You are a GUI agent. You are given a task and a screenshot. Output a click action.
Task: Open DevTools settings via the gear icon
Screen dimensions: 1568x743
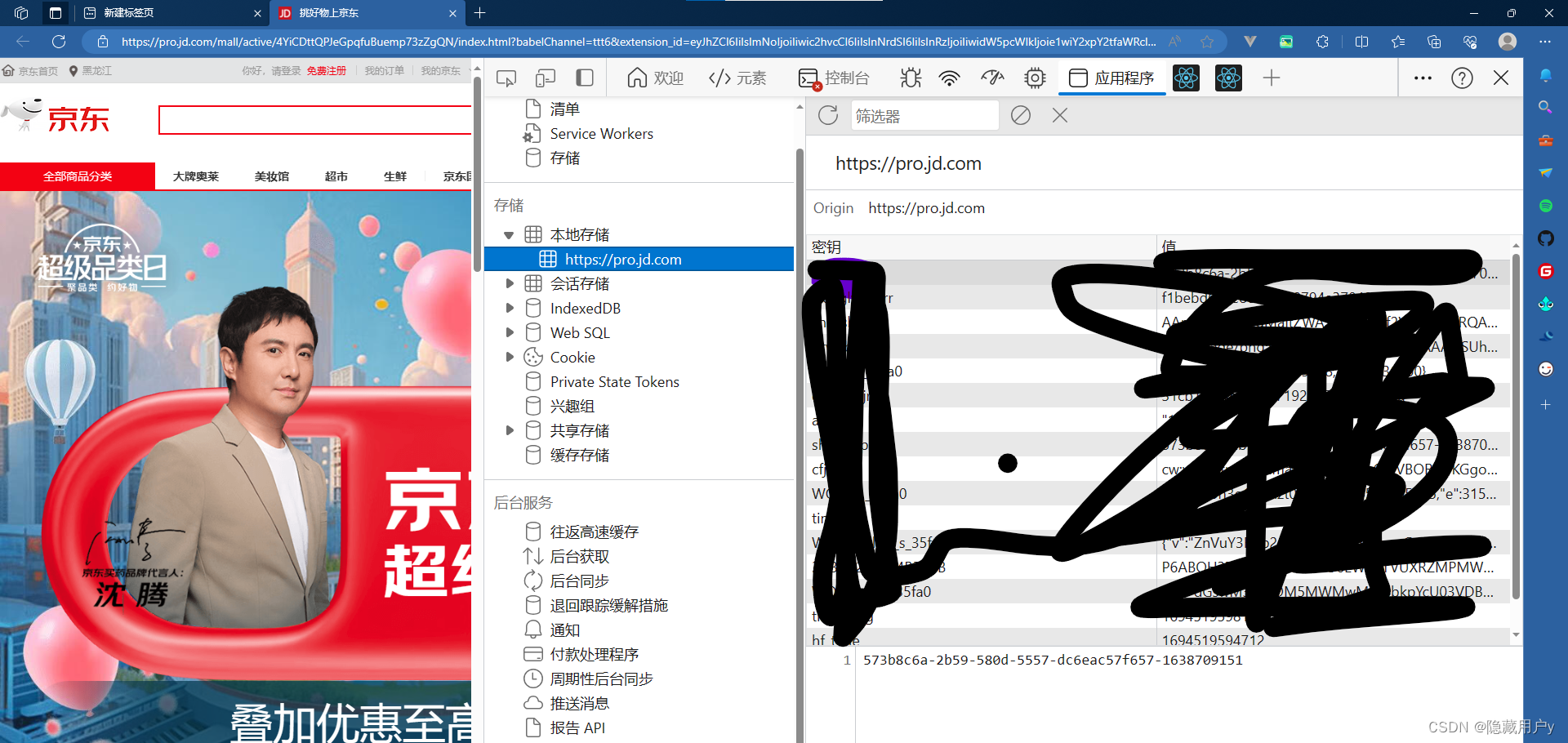[x=1035, y=78]
